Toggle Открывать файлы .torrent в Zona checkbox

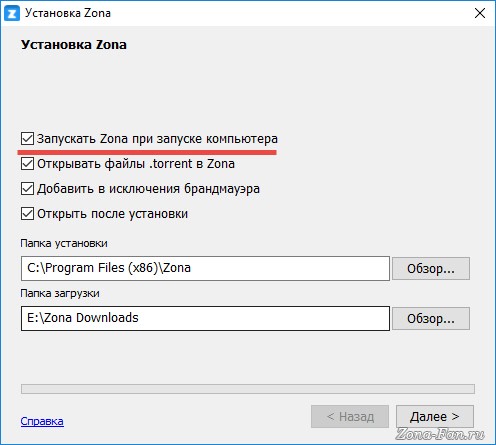(27, 164)
